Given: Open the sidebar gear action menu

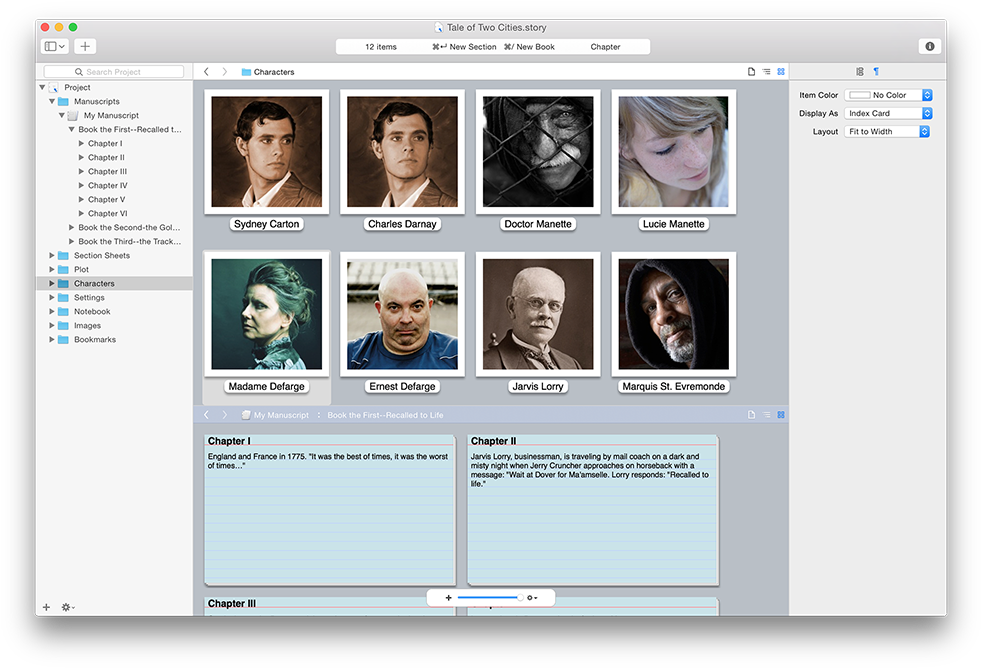Looking at the screenshot, I should (x=68, y=607).
